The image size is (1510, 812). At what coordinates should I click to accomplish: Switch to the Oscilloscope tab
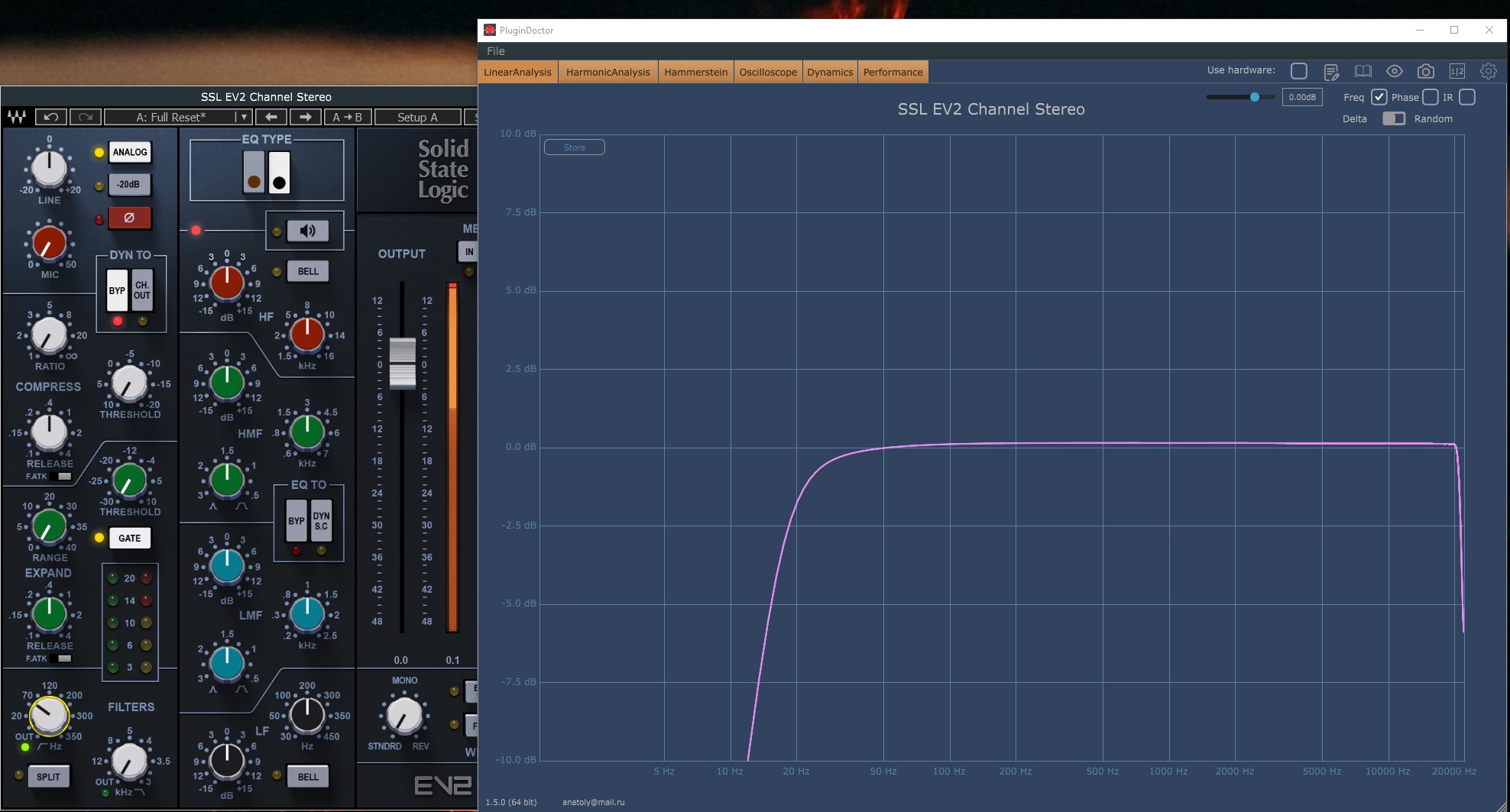click(x=768, y=72)
